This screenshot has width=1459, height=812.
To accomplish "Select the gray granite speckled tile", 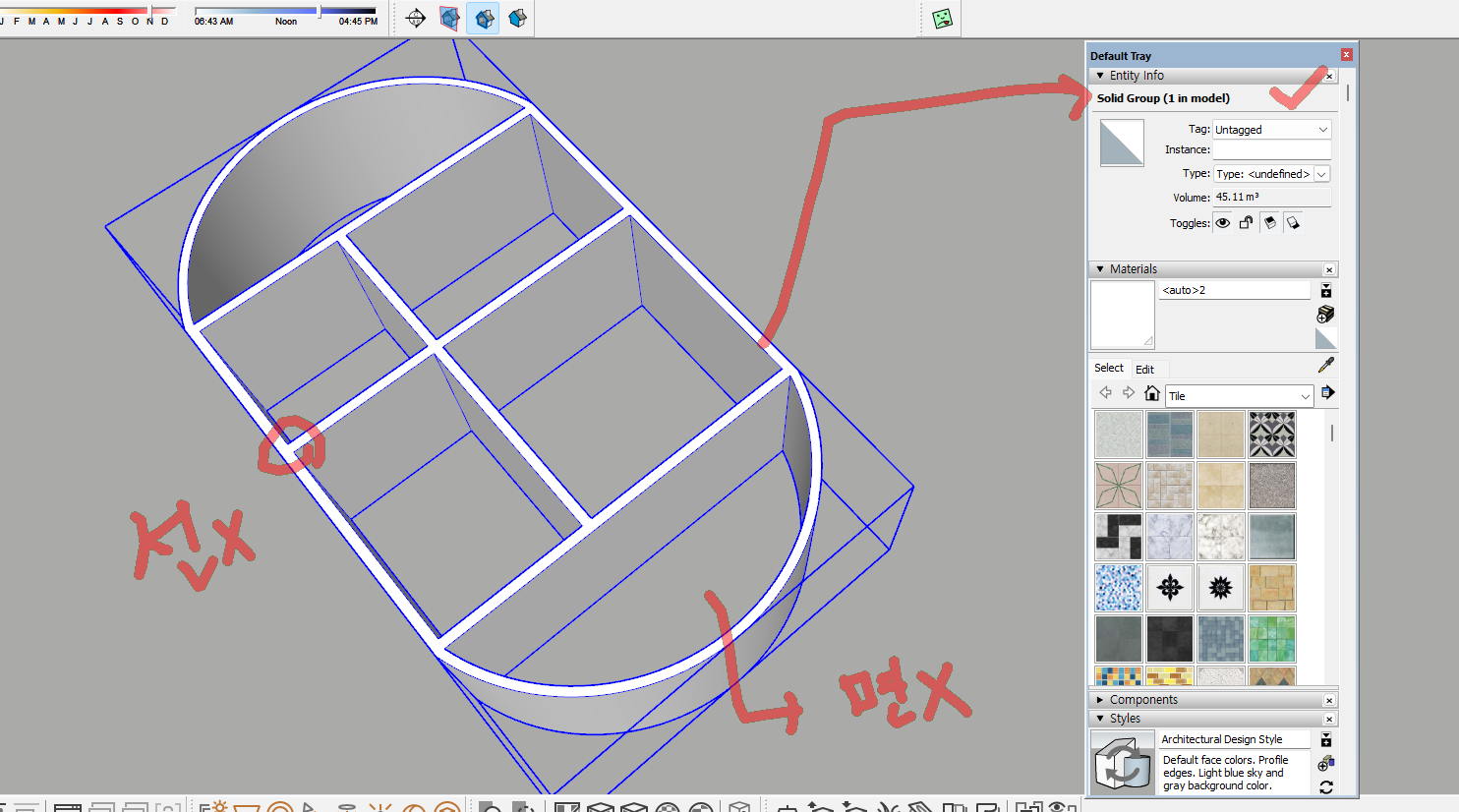I will [x=1272, y=486].
